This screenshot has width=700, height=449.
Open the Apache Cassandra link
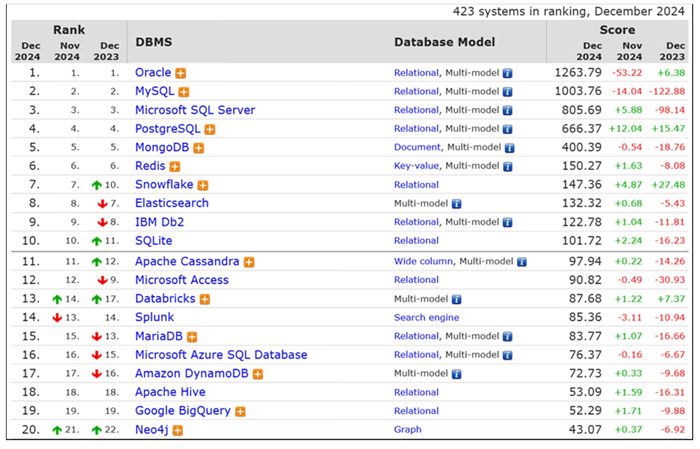[187, 261]
